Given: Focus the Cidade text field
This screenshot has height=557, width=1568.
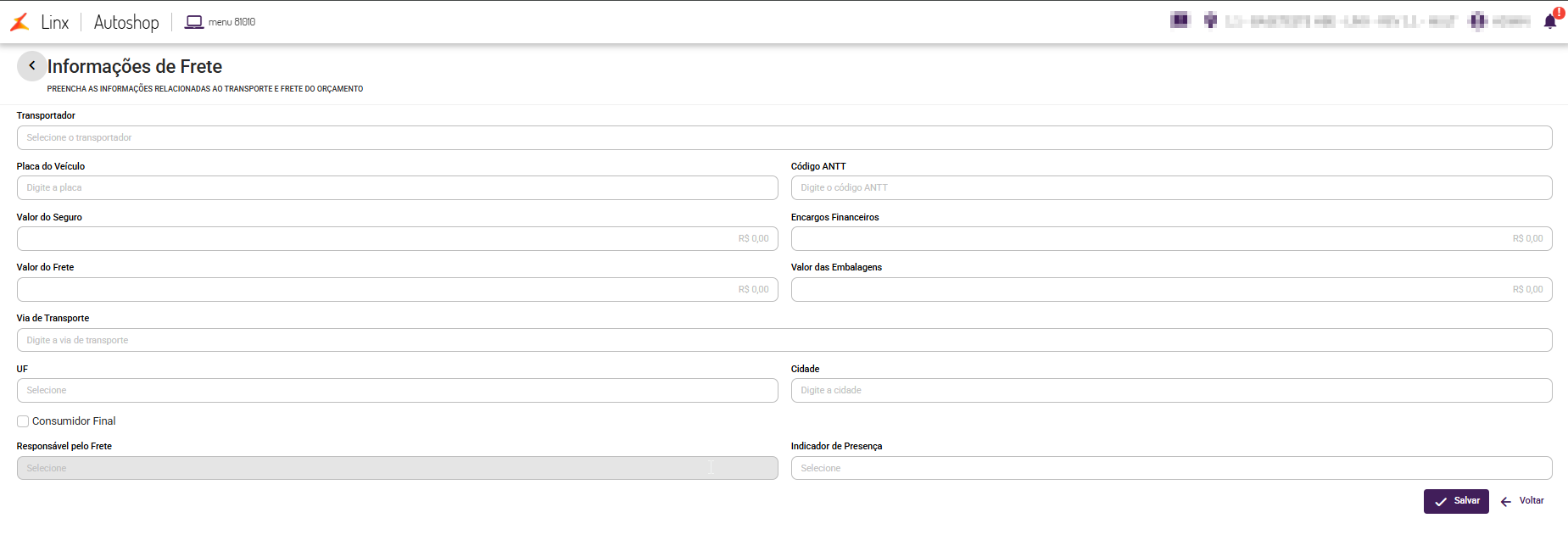Looking at the screenshot, I should (x=1171, y=391).
